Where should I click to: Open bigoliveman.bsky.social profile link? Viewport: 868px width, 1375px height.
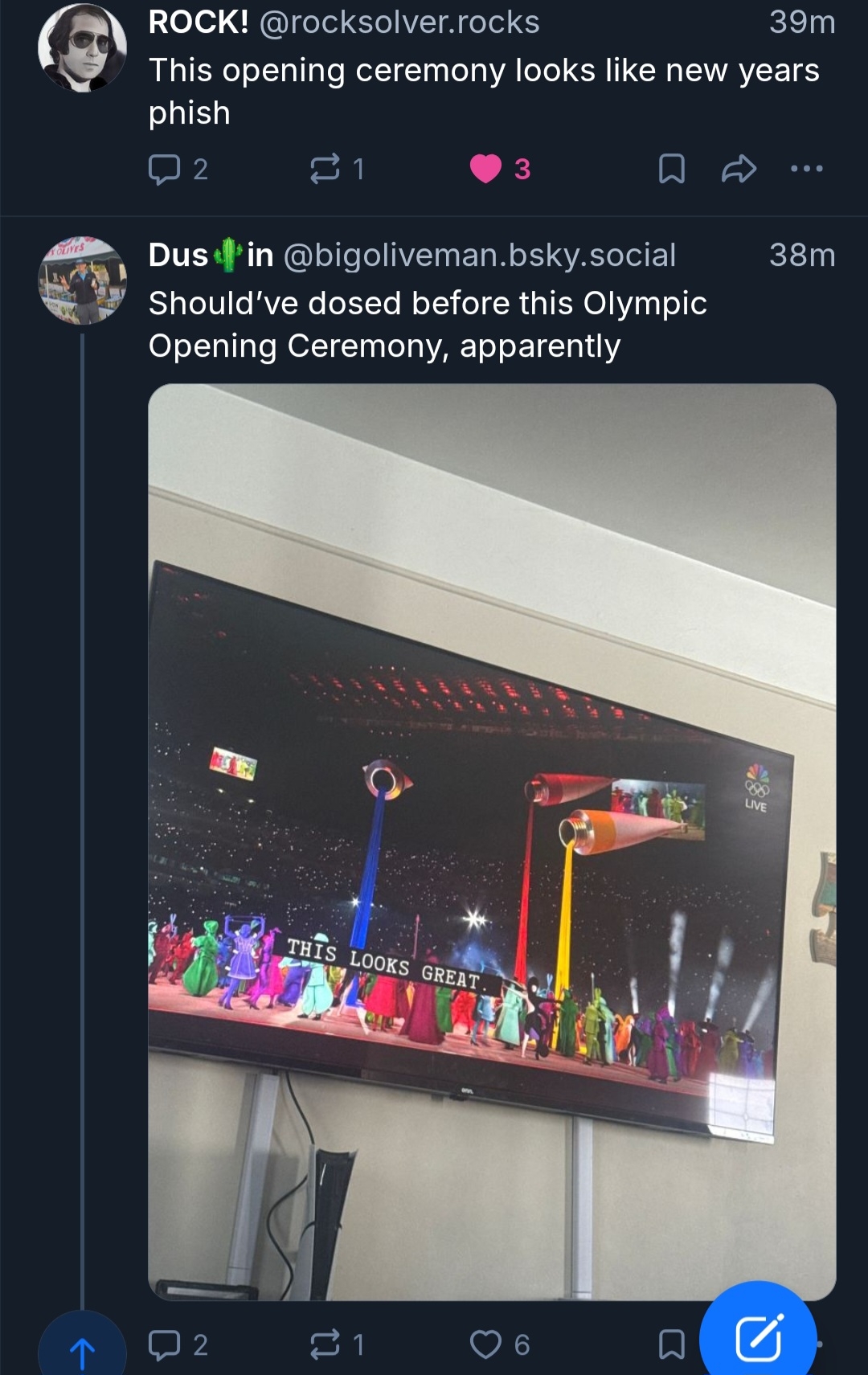479,255
